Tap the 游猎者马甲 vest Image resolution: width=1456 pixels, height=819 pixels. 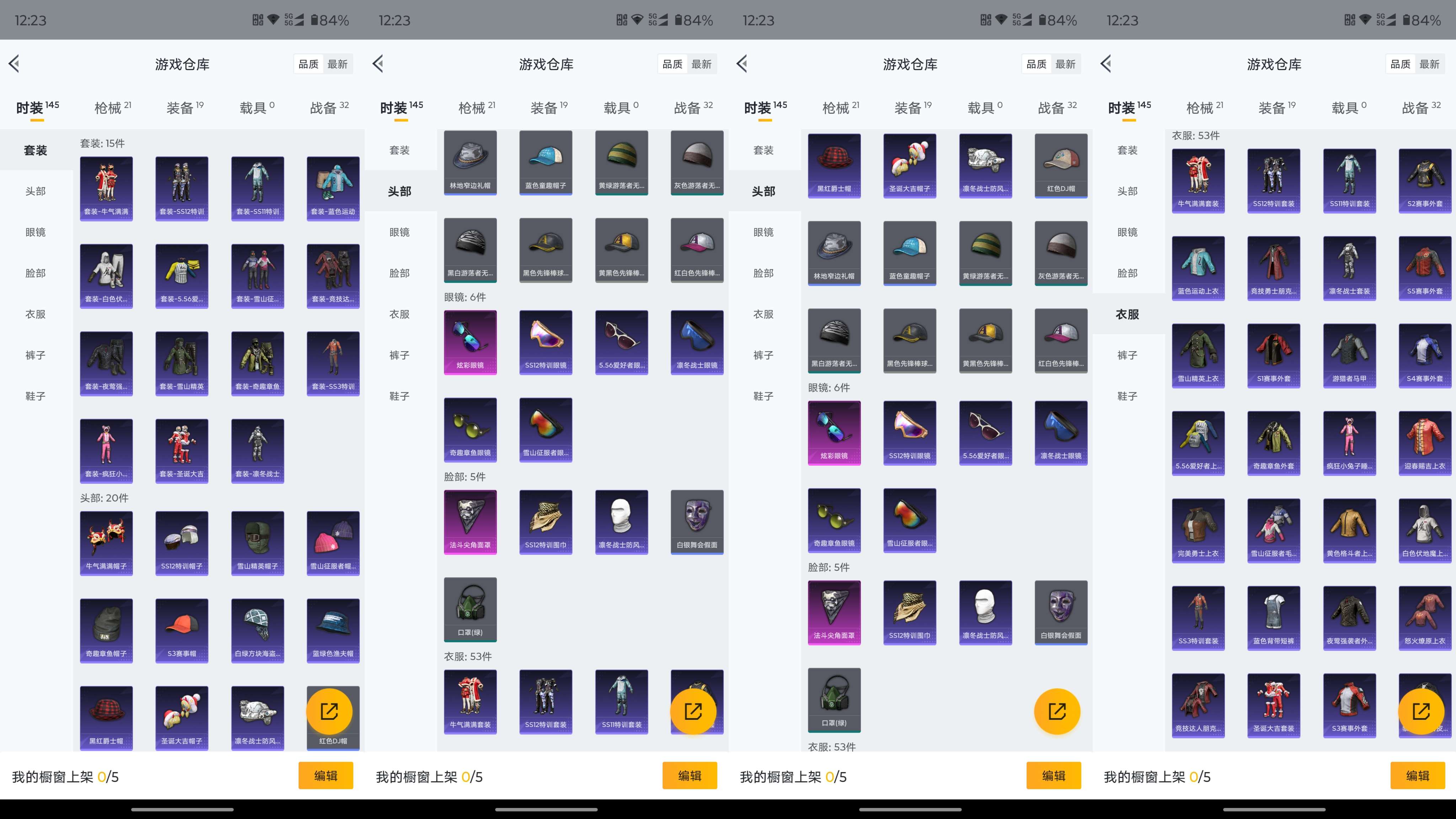click(1350, 356)
